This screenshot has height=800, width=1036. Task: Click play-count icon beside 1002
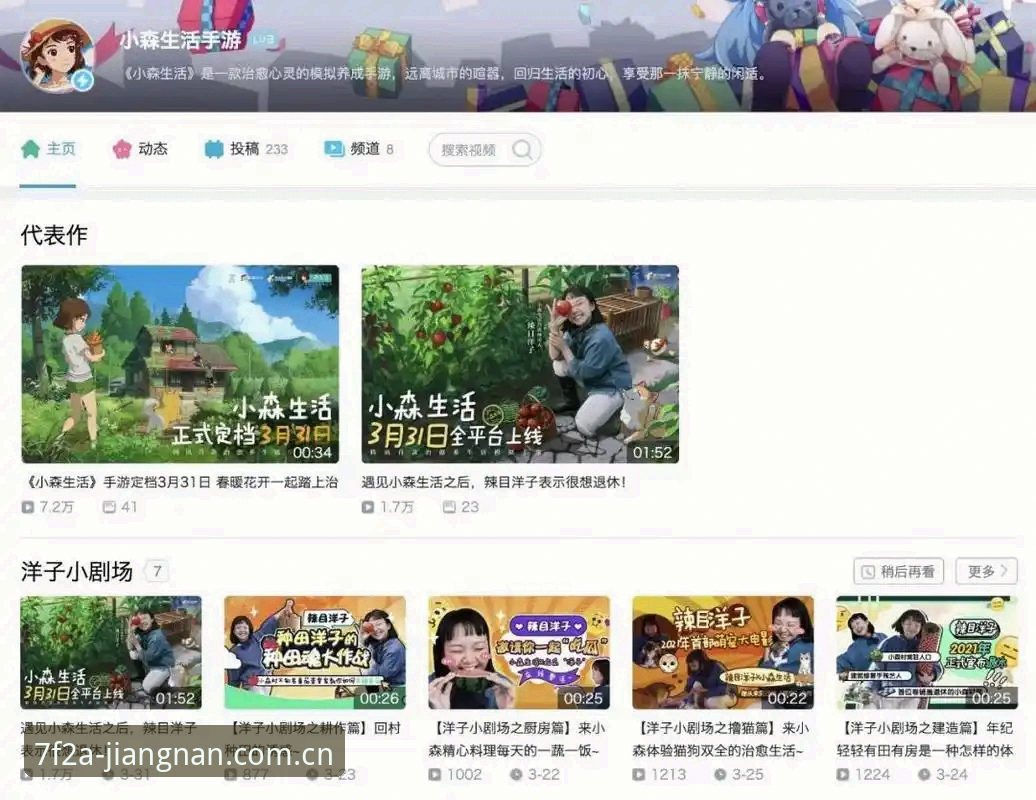[434, 774]
